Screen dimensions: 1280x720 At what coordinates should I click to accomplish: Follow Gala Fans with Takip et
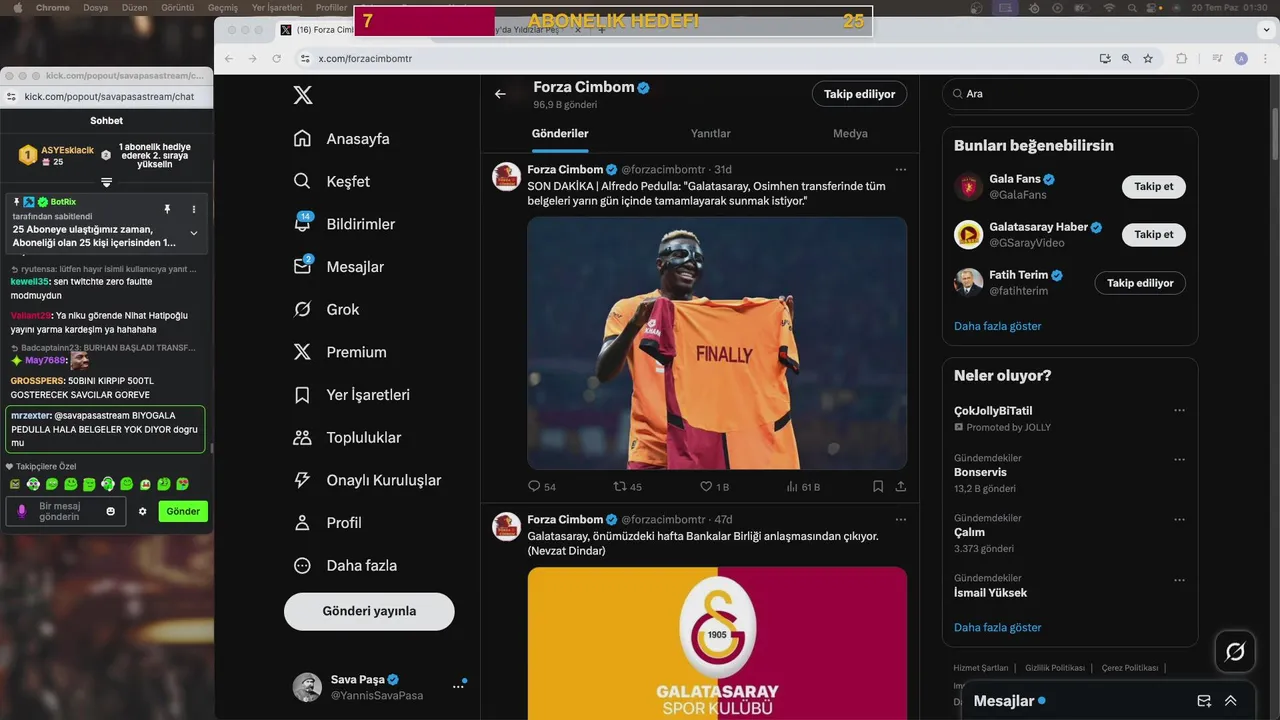1154,186
